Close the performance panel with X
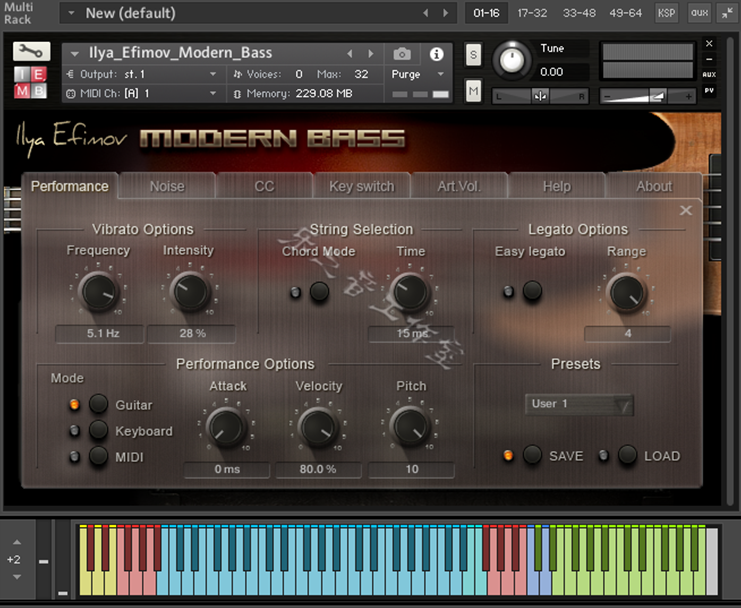 pyautogui.click(x=686, y=210)
